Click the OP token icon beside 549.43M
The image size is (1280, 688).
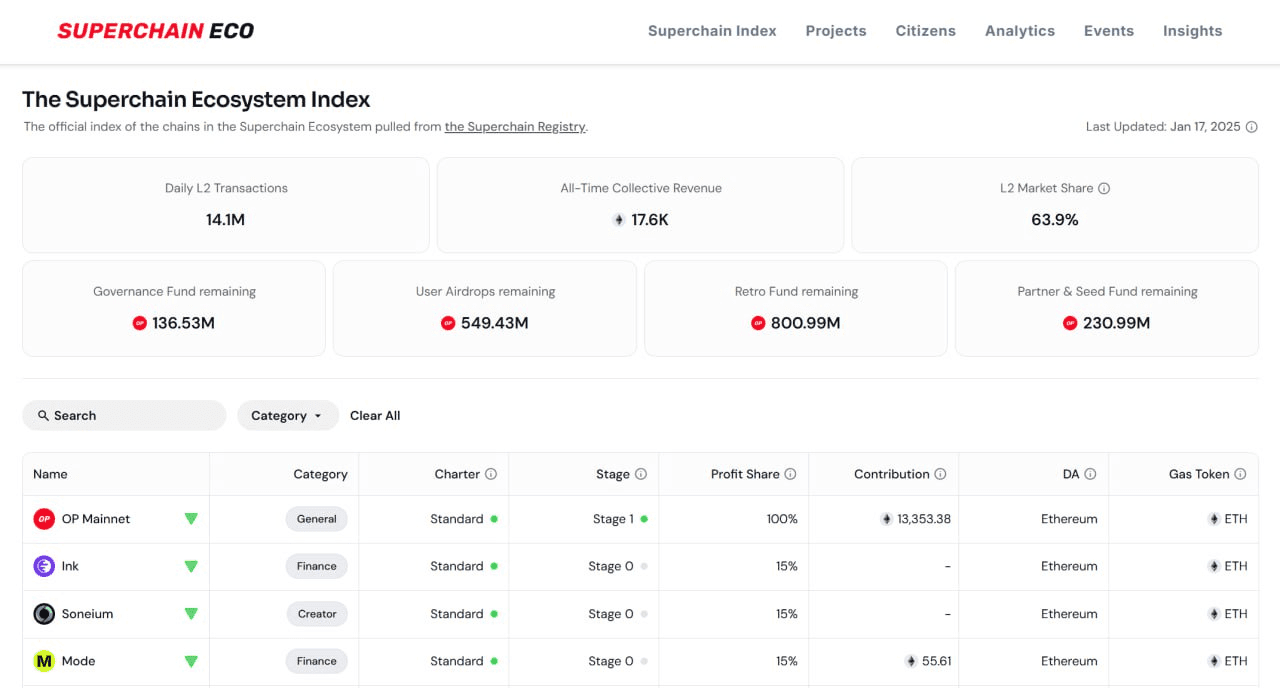(x=448, y=323)
